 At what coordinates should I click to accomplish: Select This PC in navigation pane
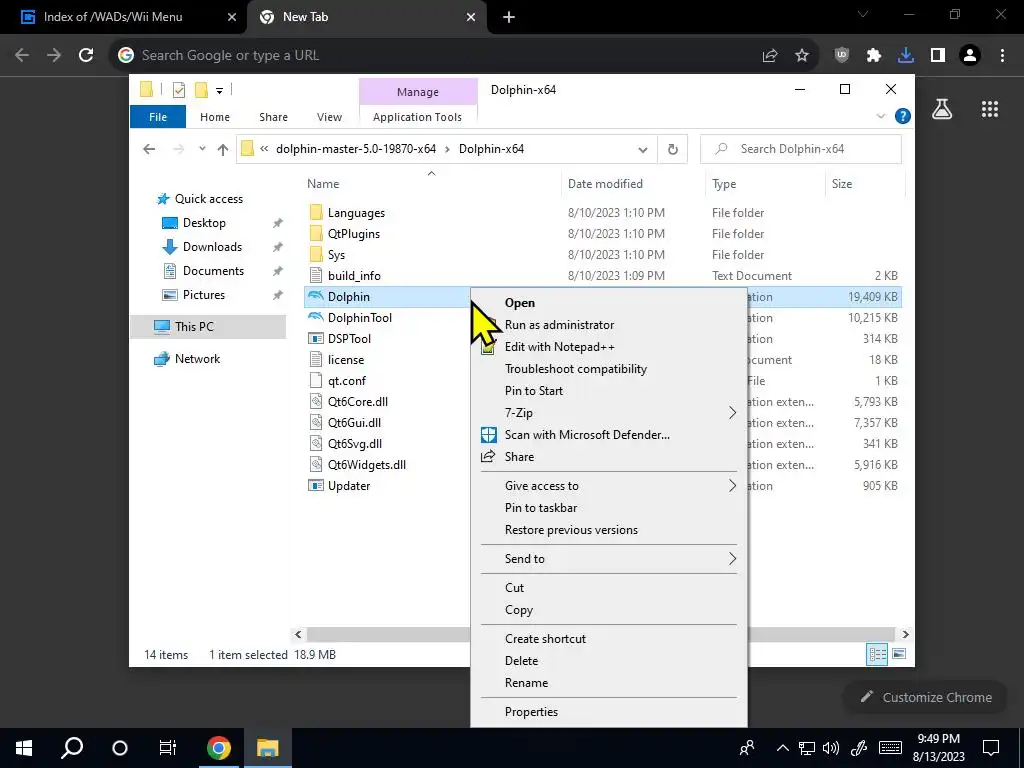coord(194,327)
